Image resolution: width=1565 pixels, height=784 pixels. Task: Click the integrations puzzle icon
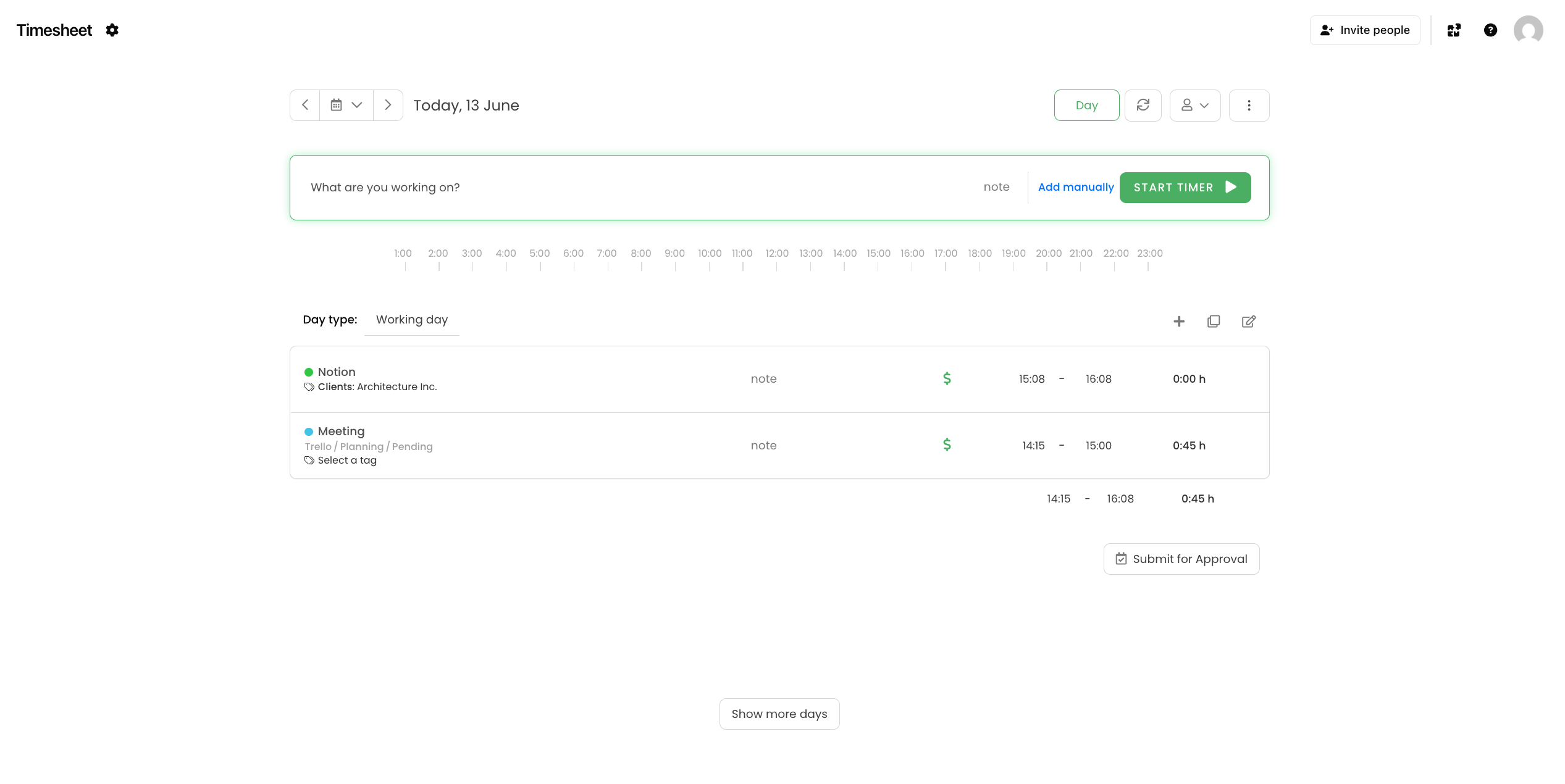(x=1454, y=30)
